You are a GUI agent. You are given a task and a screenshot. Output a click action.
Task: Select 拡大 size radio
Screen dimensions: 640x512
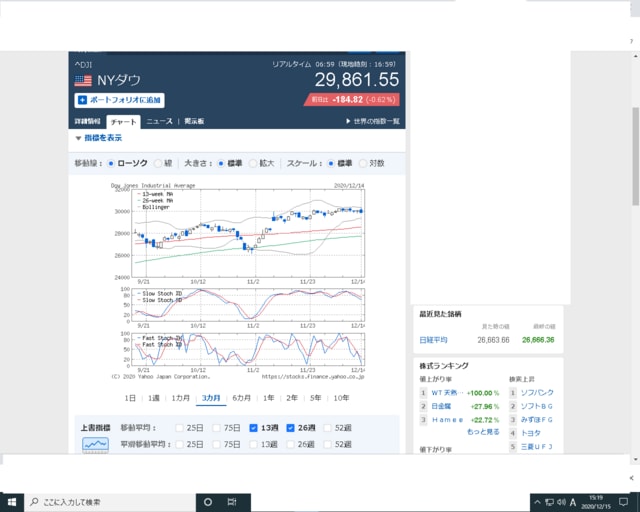(x=253, y=163)
